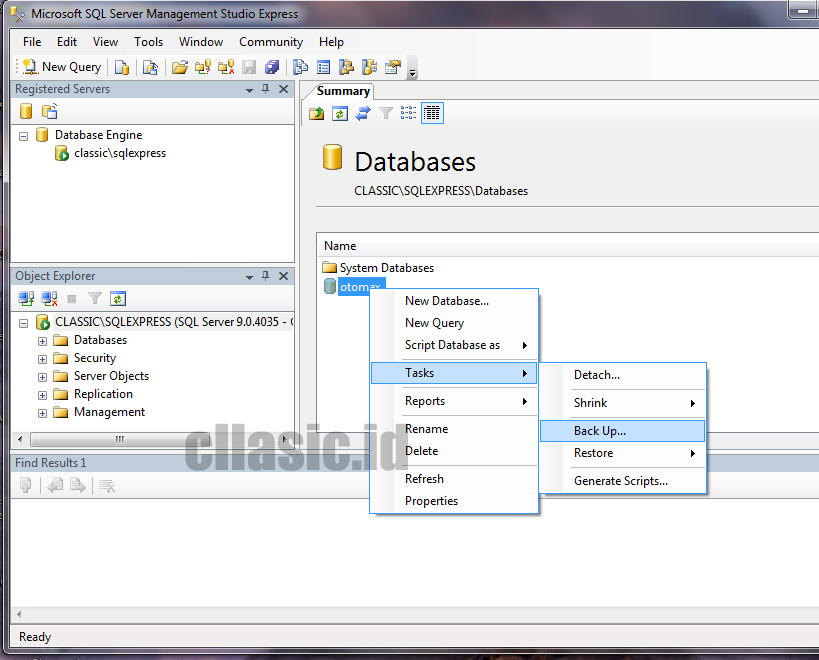The image size is (819, 660).
Task: Click the Name column header
Action: 340,246
